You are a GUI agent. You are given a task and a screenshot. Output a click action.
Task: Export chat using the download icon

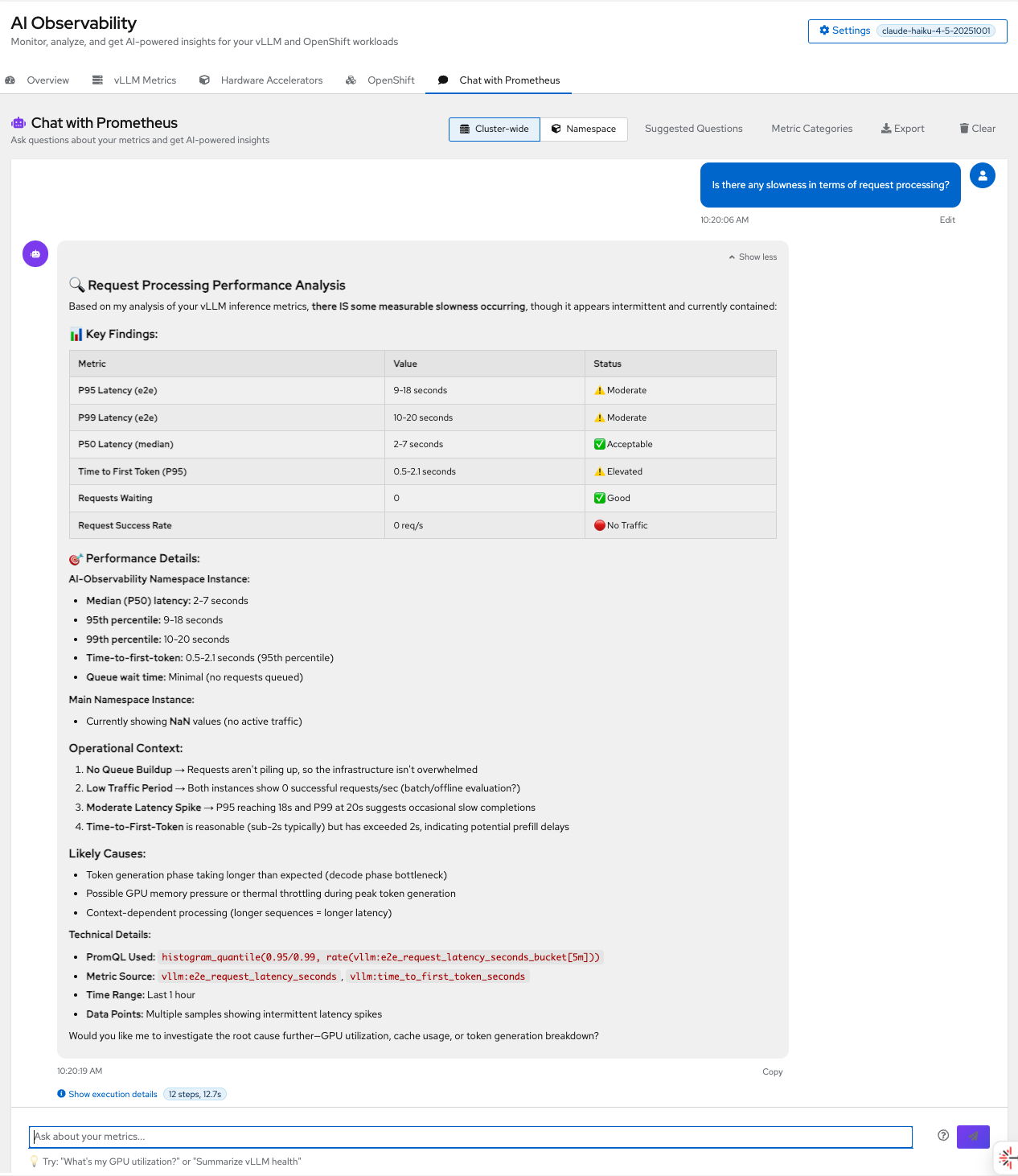885,128
